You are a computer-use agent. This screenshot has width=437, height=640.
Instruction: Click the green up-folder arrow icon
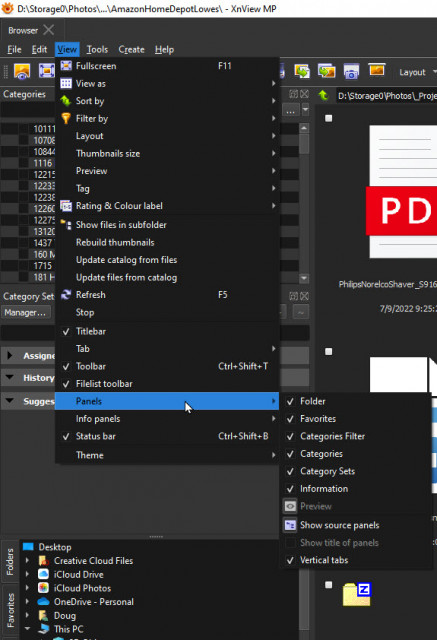[324, 96]
